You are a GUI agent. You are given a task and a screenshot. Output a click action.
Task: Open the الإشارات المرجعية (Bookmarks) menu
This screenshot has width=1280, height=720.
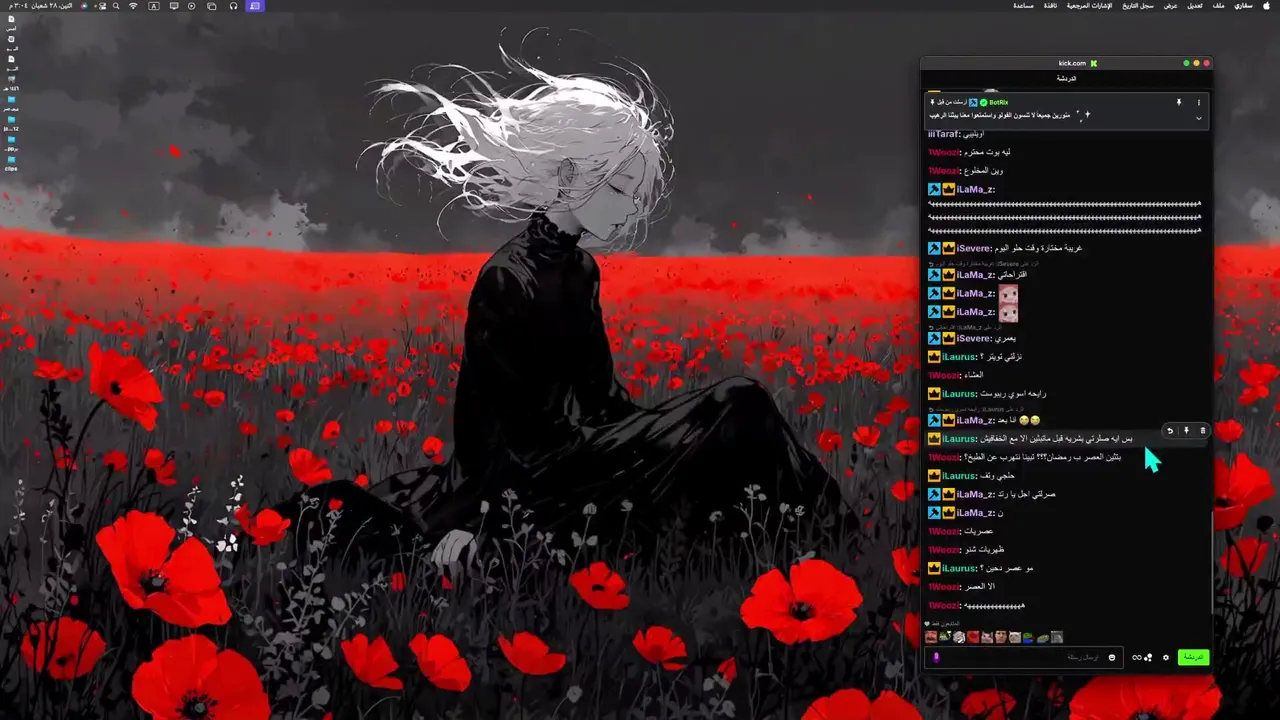tap(1089, 6)
